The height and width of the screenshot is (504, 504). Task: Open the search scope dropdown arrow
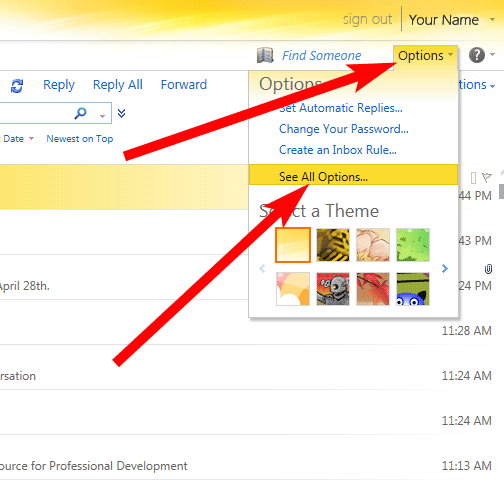pos(102,116)
